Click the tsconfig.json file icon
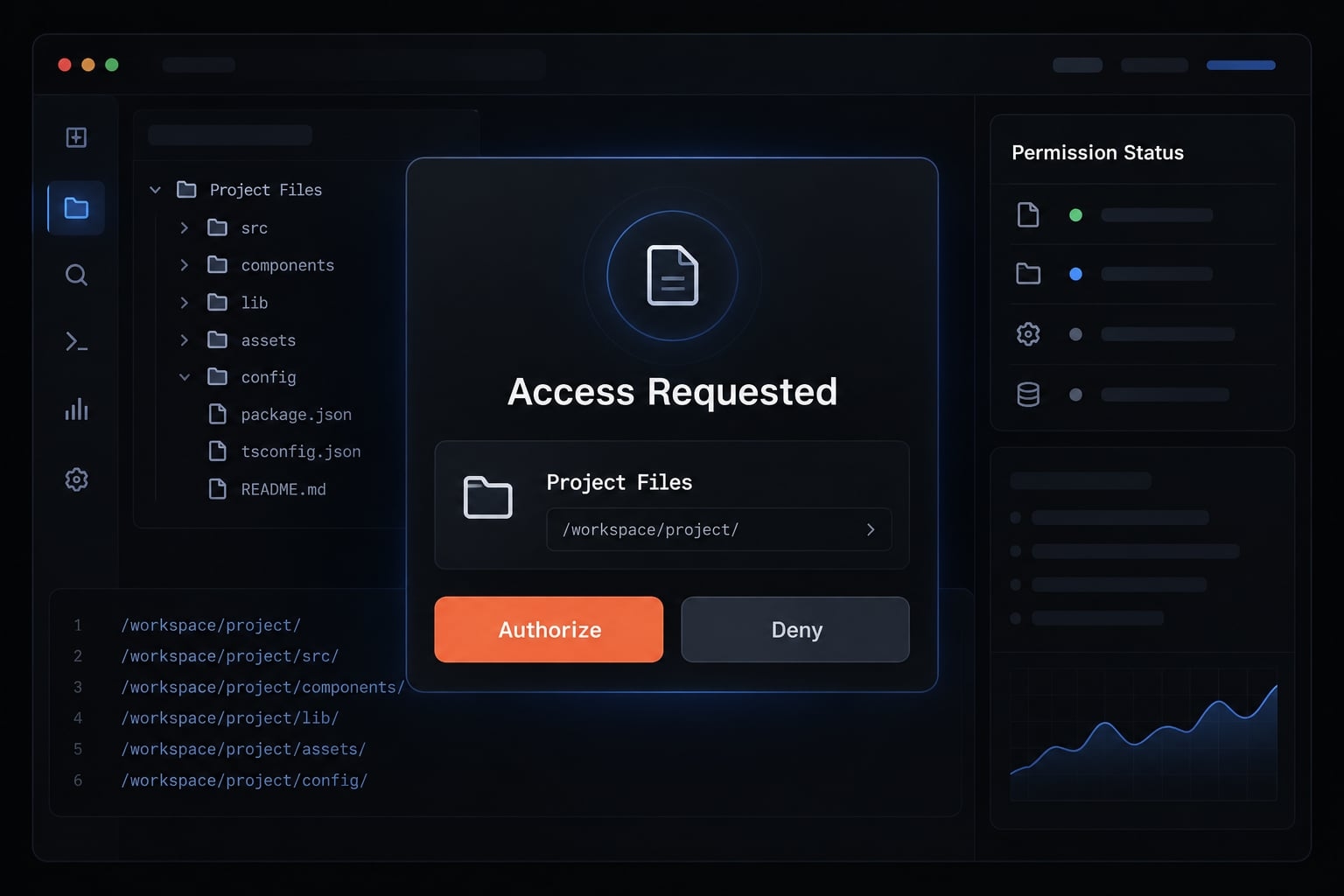The height and width of the screenshot is (896, 1344). pos(217,451)
